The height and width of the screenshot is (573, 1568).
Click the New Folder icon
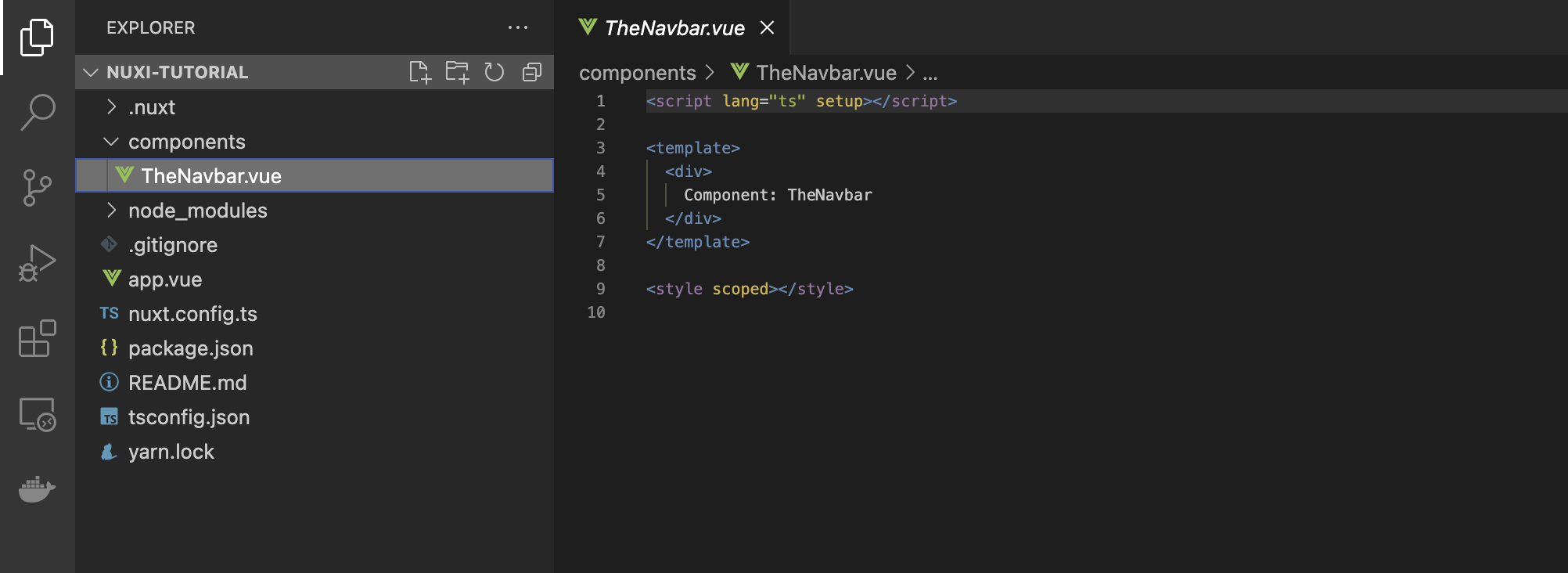tap(457, 72)
